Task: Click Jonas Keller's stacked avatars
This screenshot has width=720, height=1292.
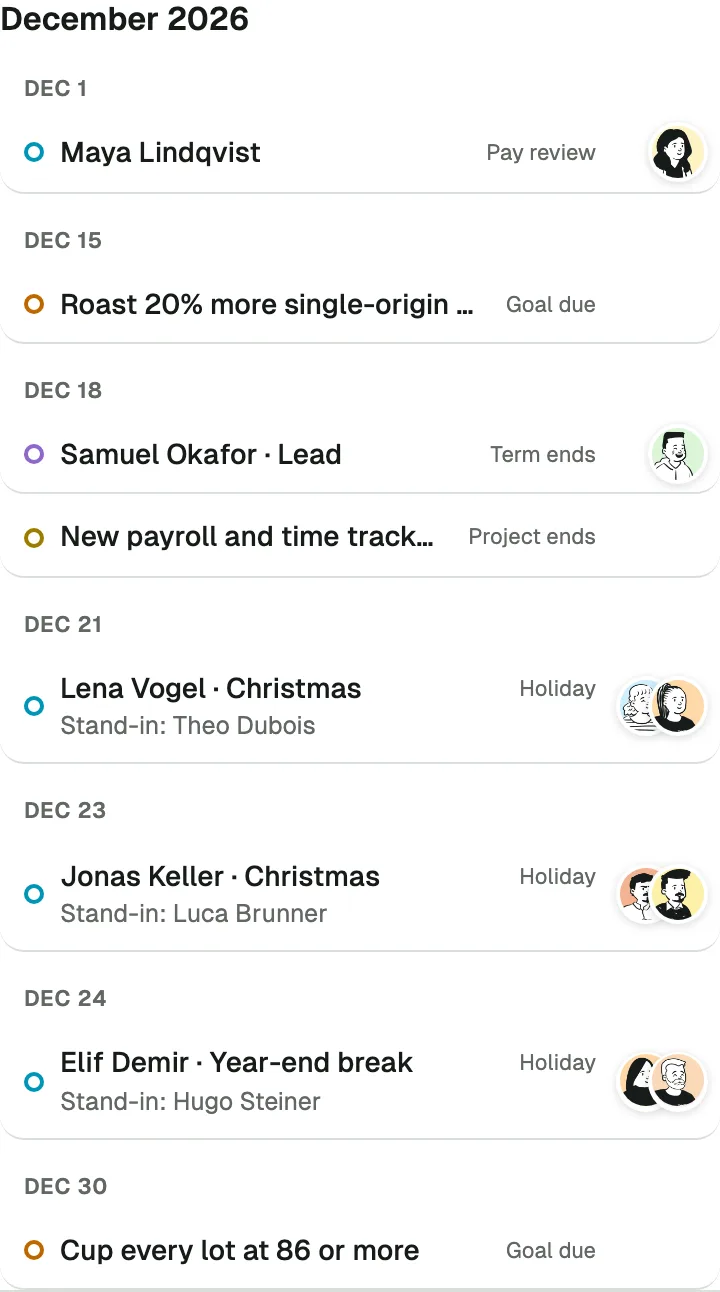Action: point(662,893)
